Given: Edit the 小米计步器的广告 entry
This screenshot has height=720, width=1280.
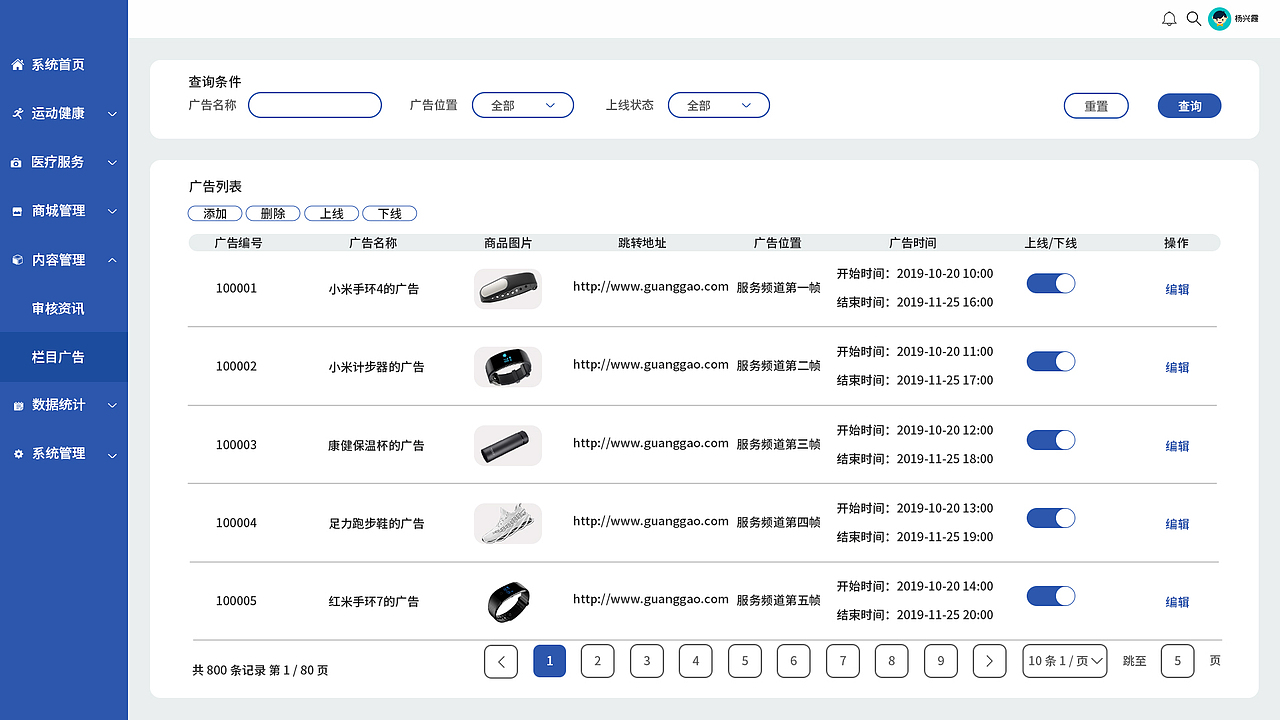Looking at the screenshot, I should (x=1176, y=367).
